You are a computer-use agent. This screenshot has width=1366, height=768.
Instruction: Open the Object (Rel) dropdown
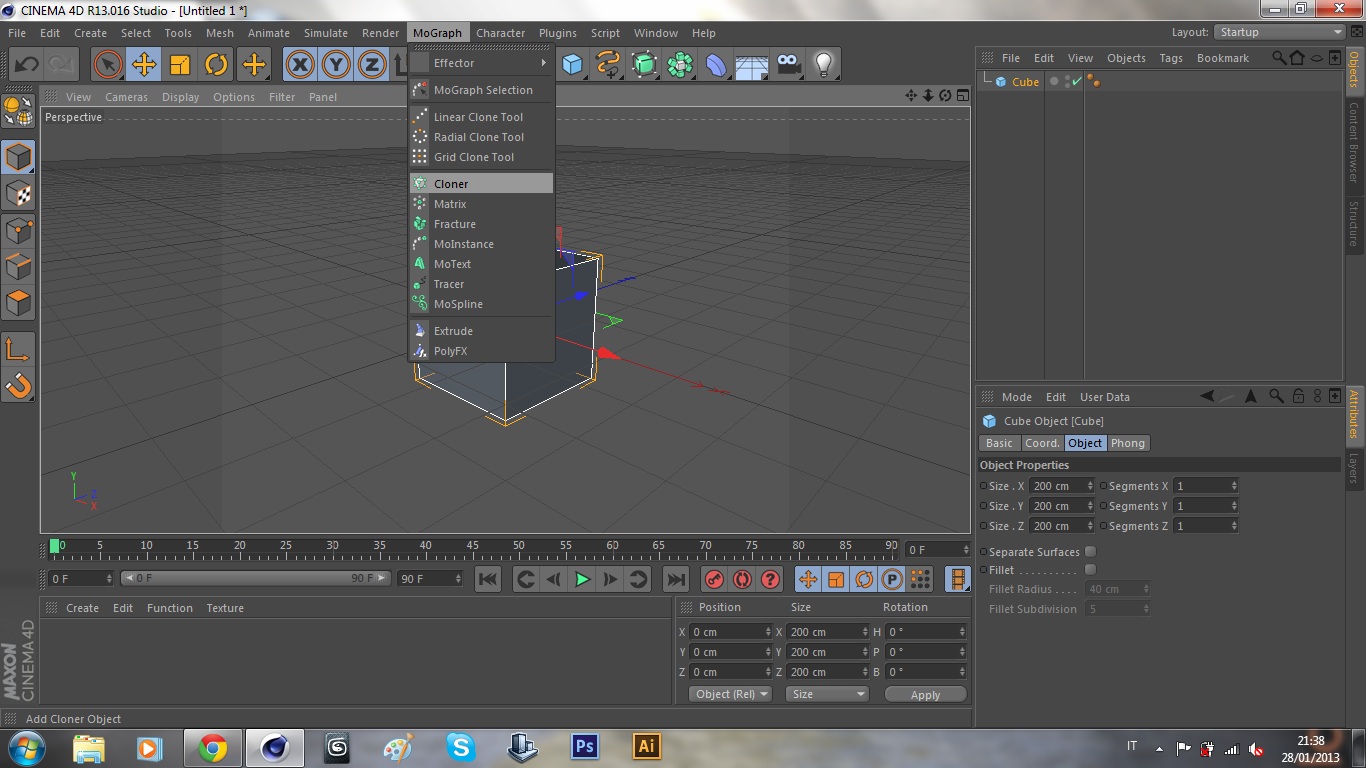[x=730, y=694]
